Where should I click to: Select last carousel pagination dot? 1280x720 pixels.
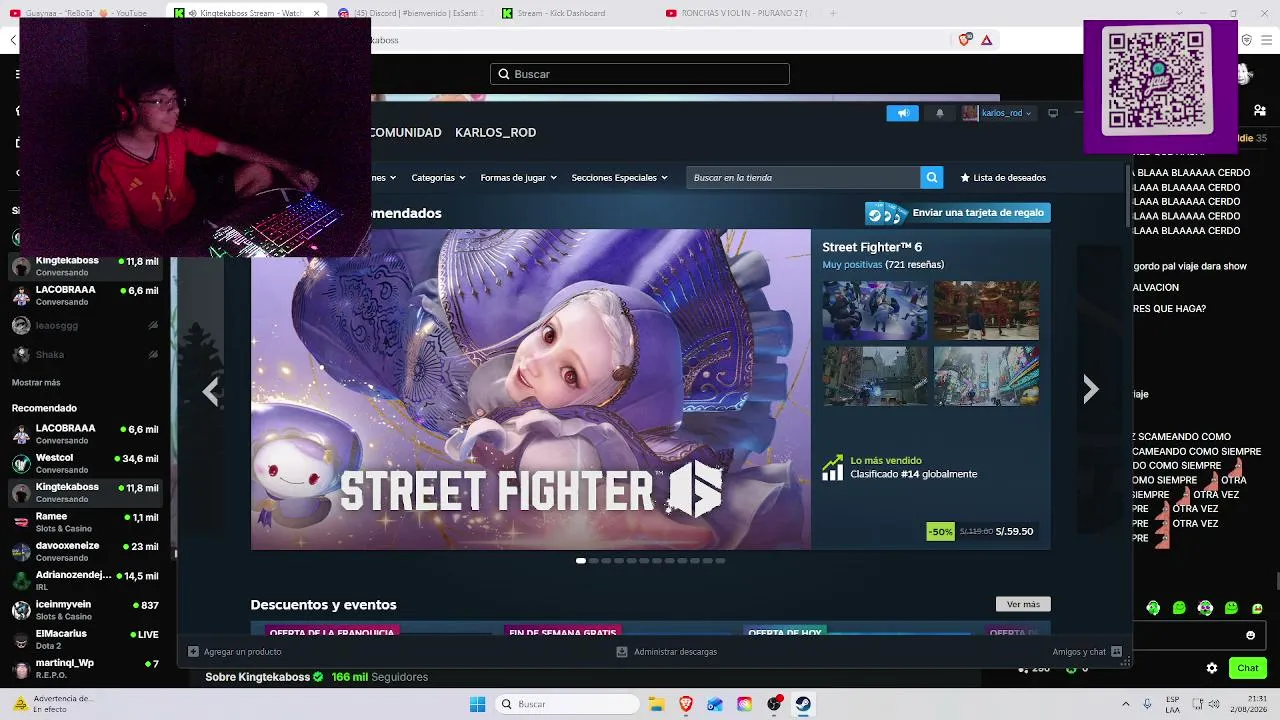(720, 561)
